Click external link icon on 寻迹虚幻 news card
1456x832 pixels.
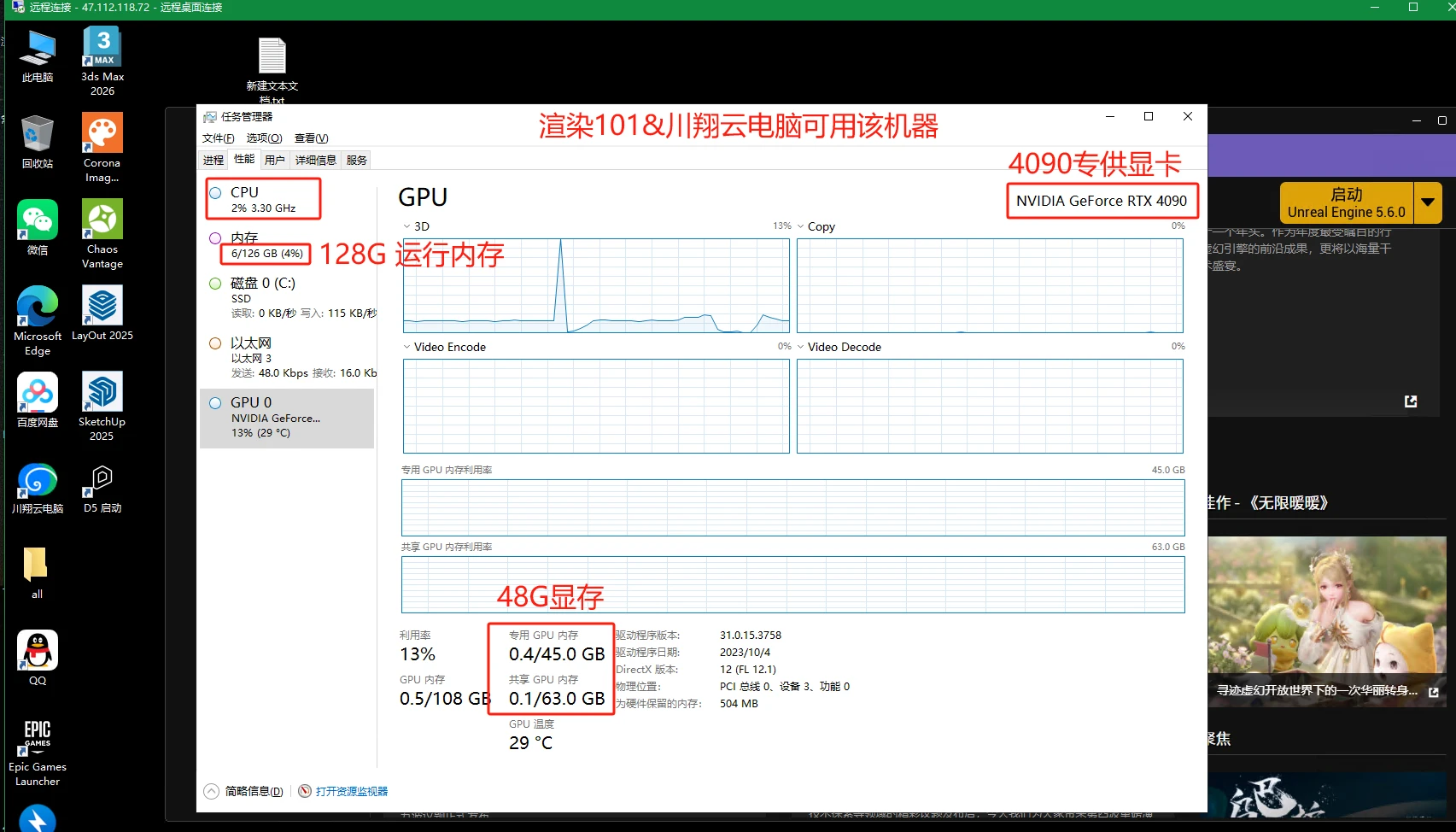point(1434,692)
